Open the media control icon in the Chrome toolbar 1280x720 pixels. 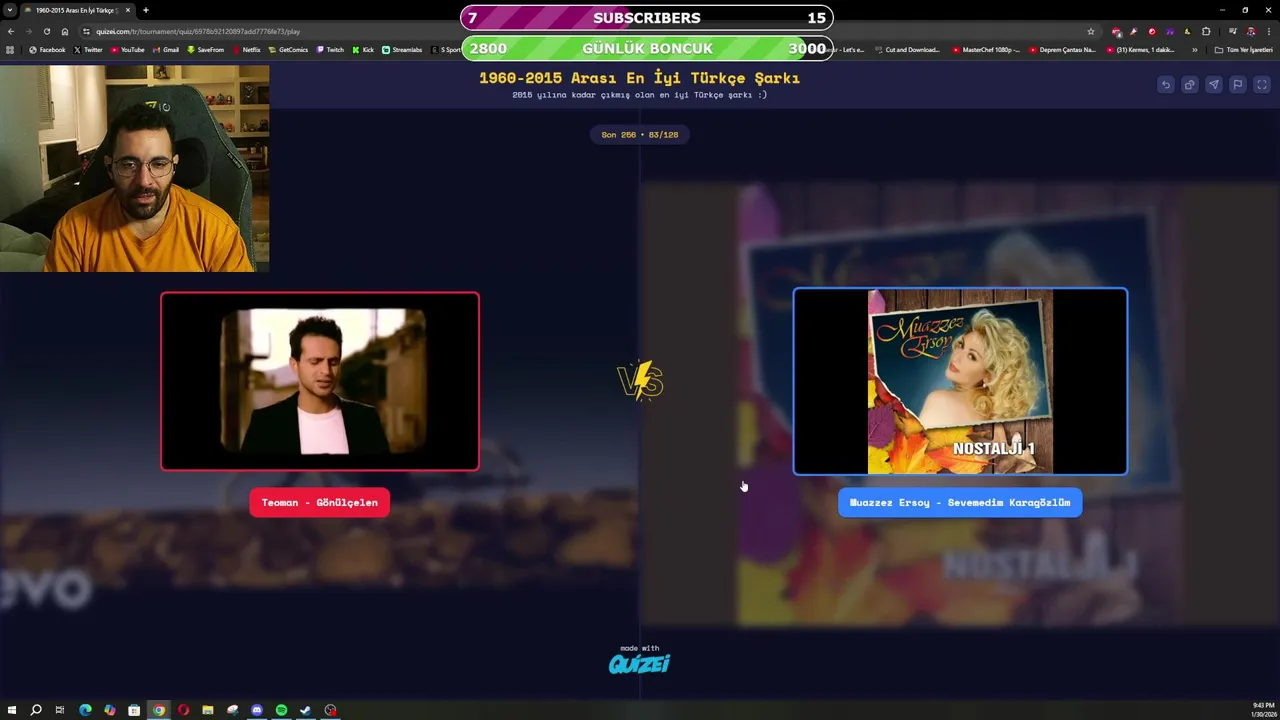pos(1232,31)
